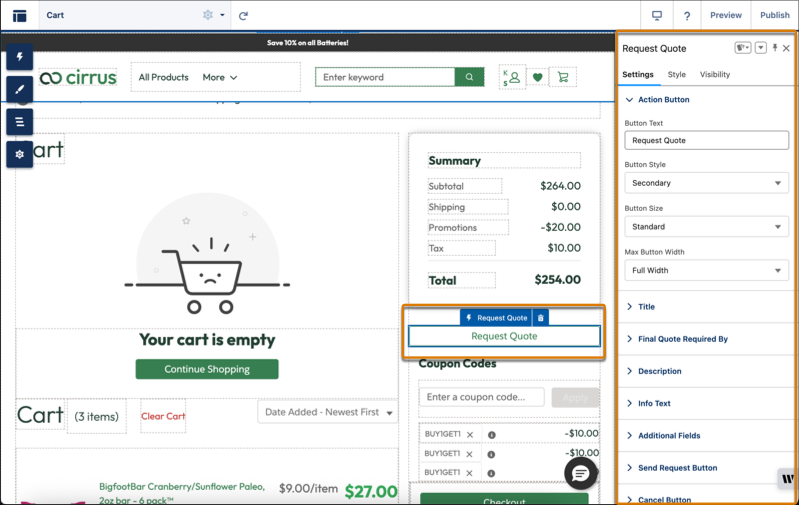This screenshot has width=799, height=505.
Task: Open the Cart page settings gear icon
Action: tap(208, 15)
